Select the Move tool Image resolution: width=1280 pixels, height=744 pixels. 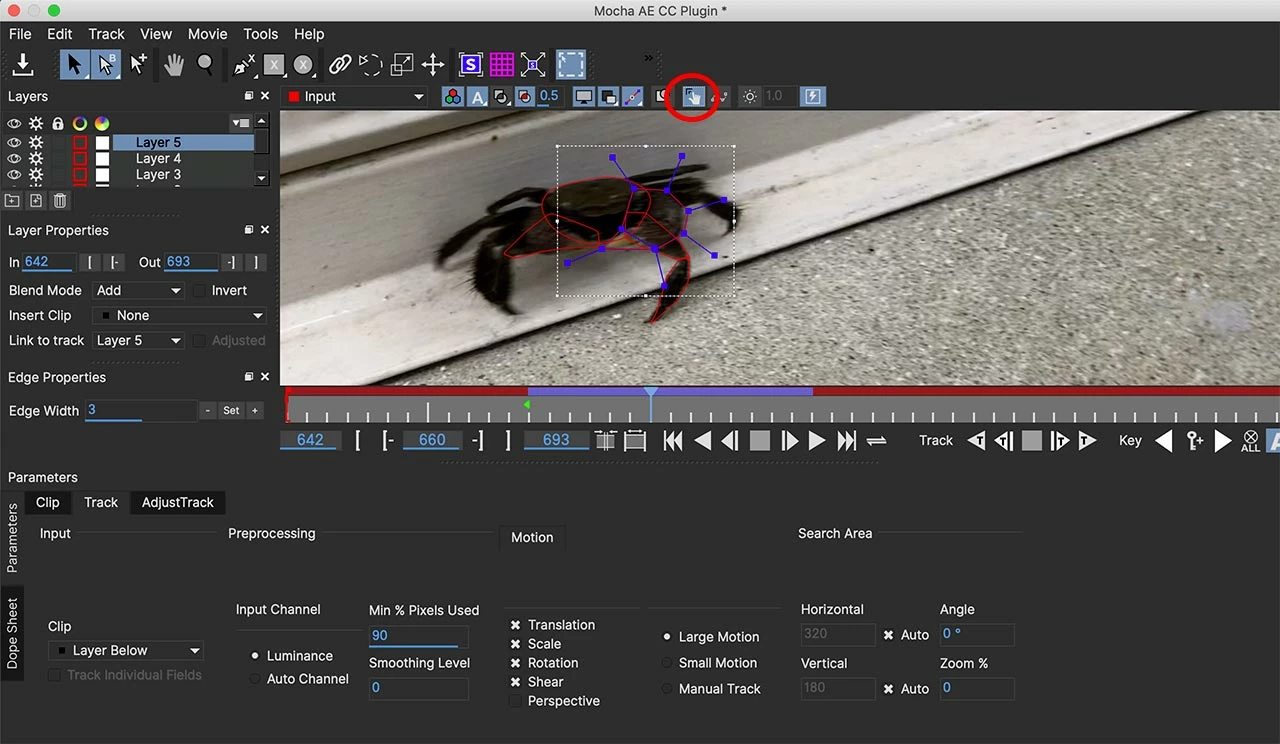(x=433, y=65)
